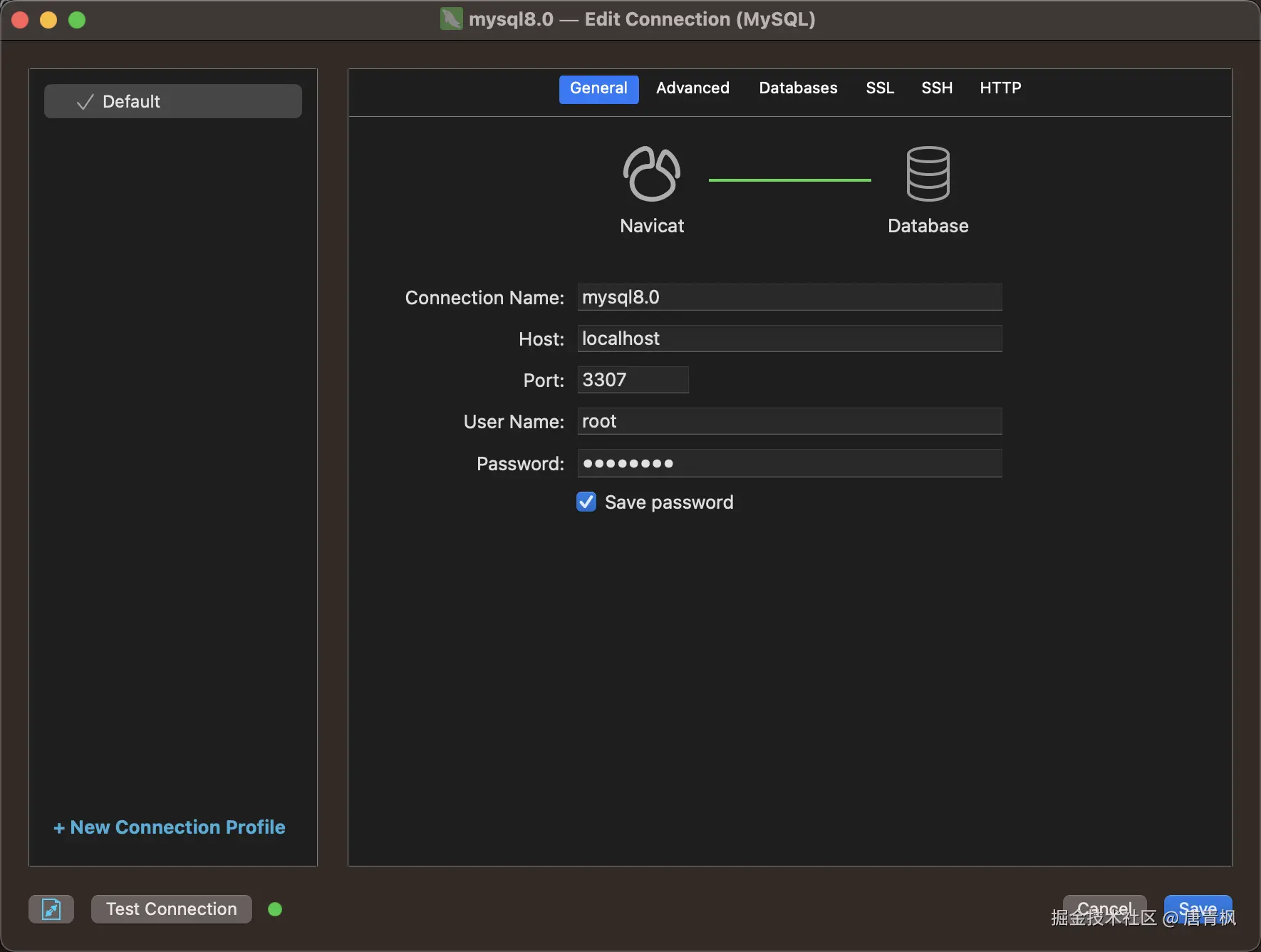Click the Database label under the cylinder

click(x=928, y=226)
